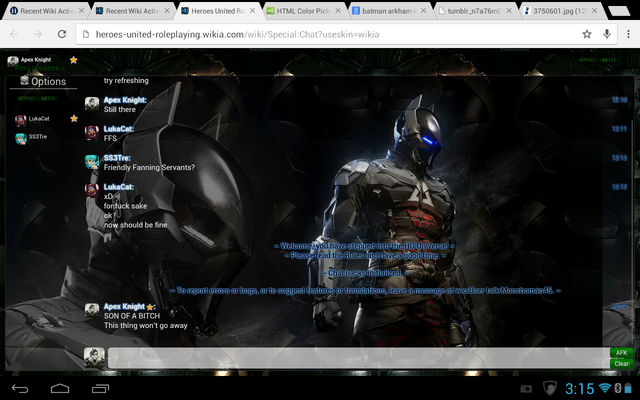Image resolution: width=640 pixels, height=400 pixels.
Task: Tap the Wi-Fi status icon
Action: tap(605, 388)
